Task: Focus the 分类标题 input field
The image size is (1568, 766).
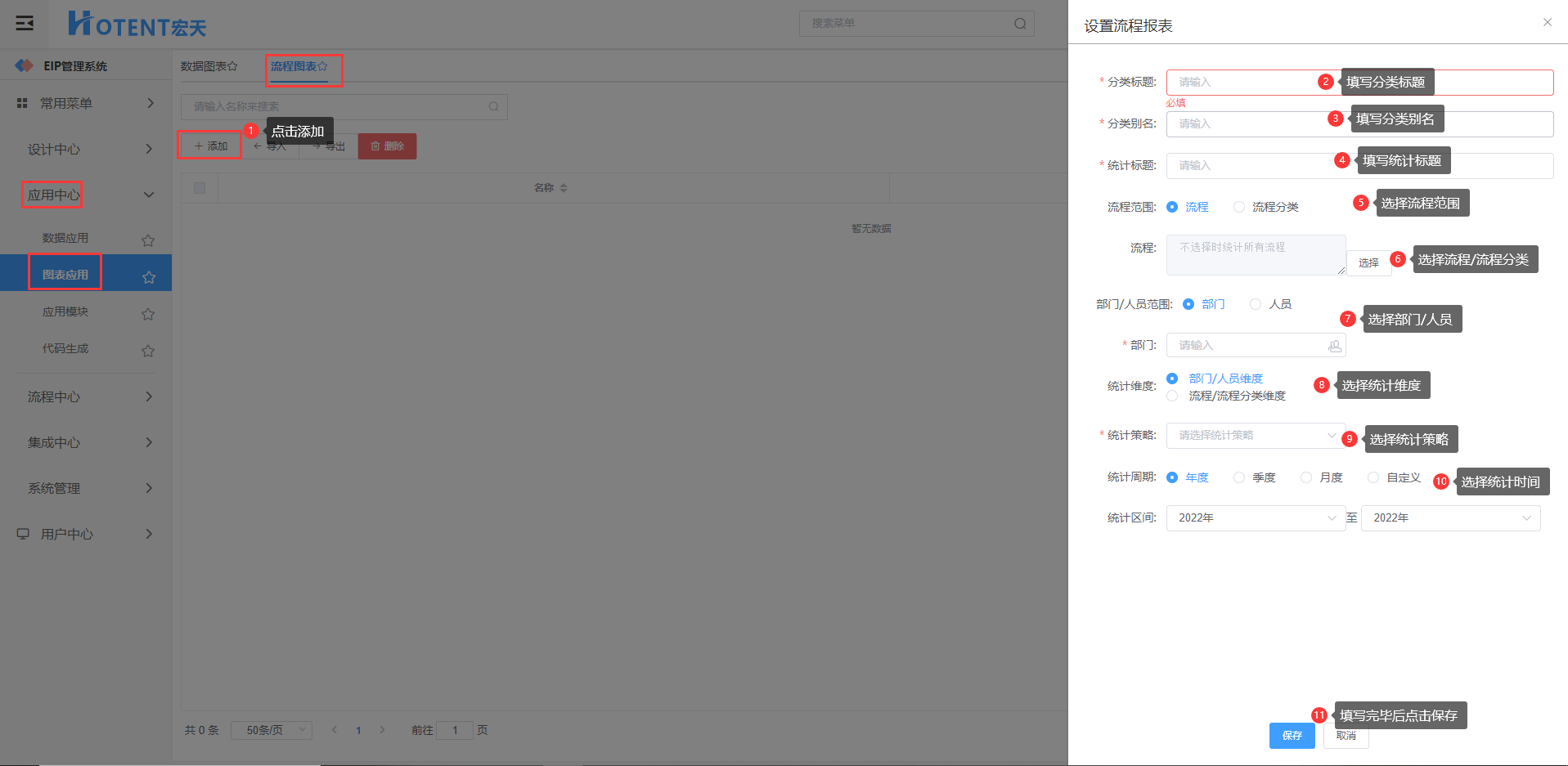Action: (1359, 83)
